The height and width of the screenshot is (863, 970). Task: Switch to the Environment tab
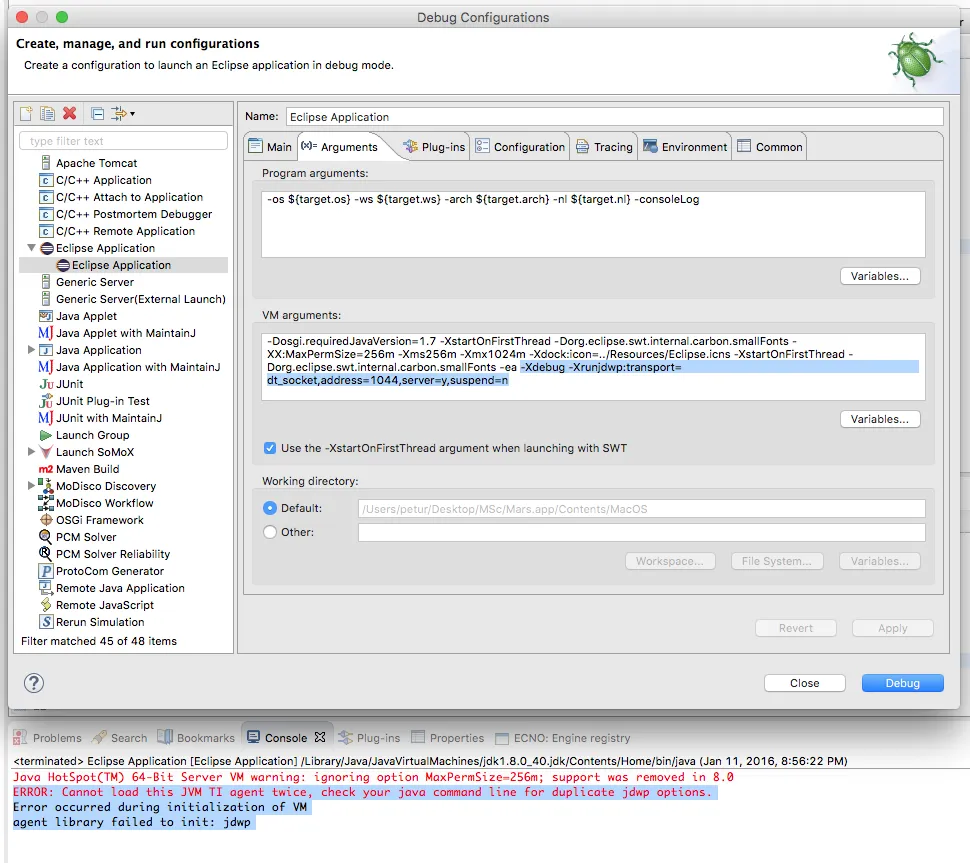click(x=685, y=147)
